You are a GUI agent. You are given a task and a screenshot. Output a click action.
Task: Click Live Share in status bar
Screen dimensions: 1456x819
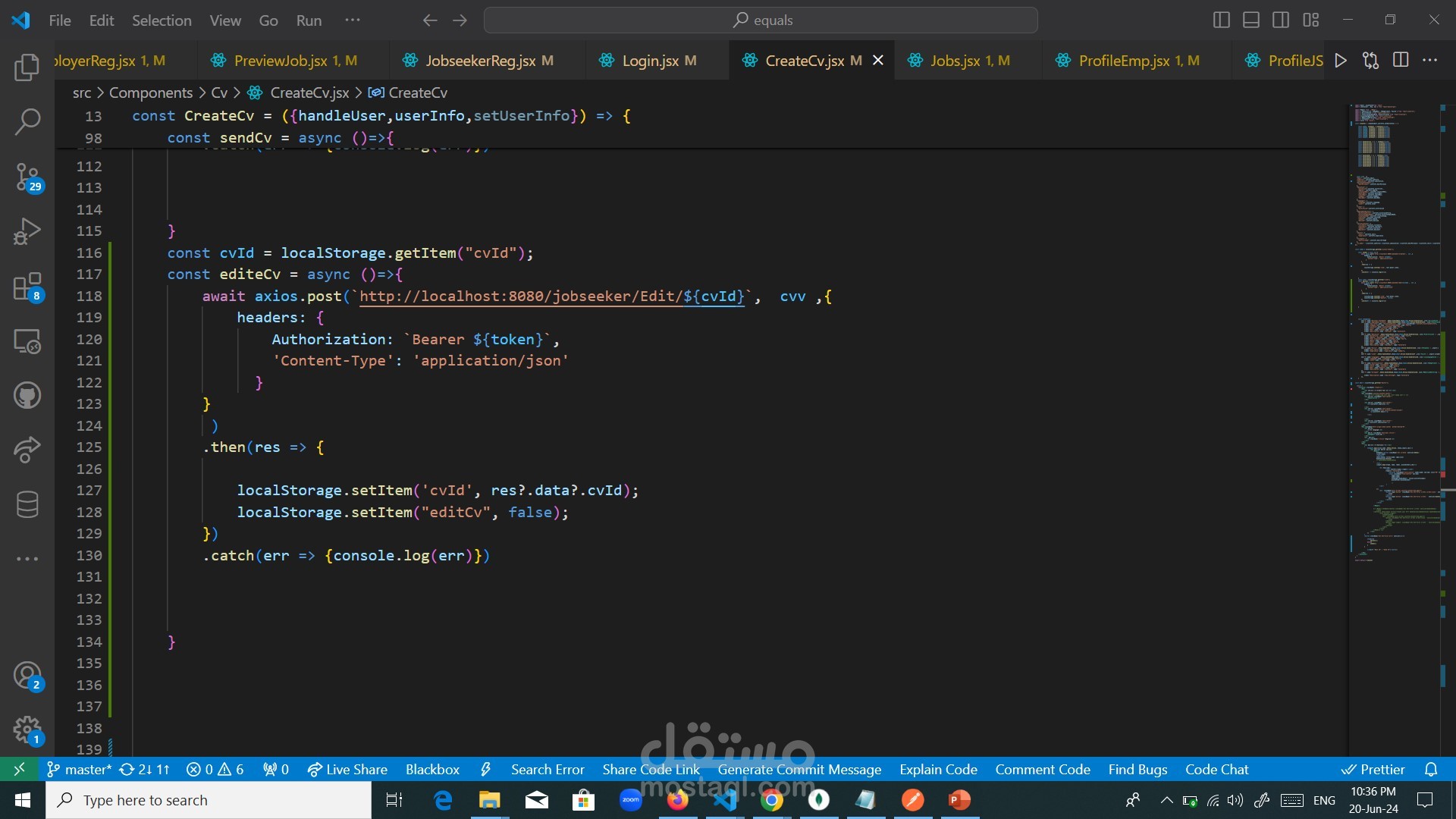click(348, 769)
